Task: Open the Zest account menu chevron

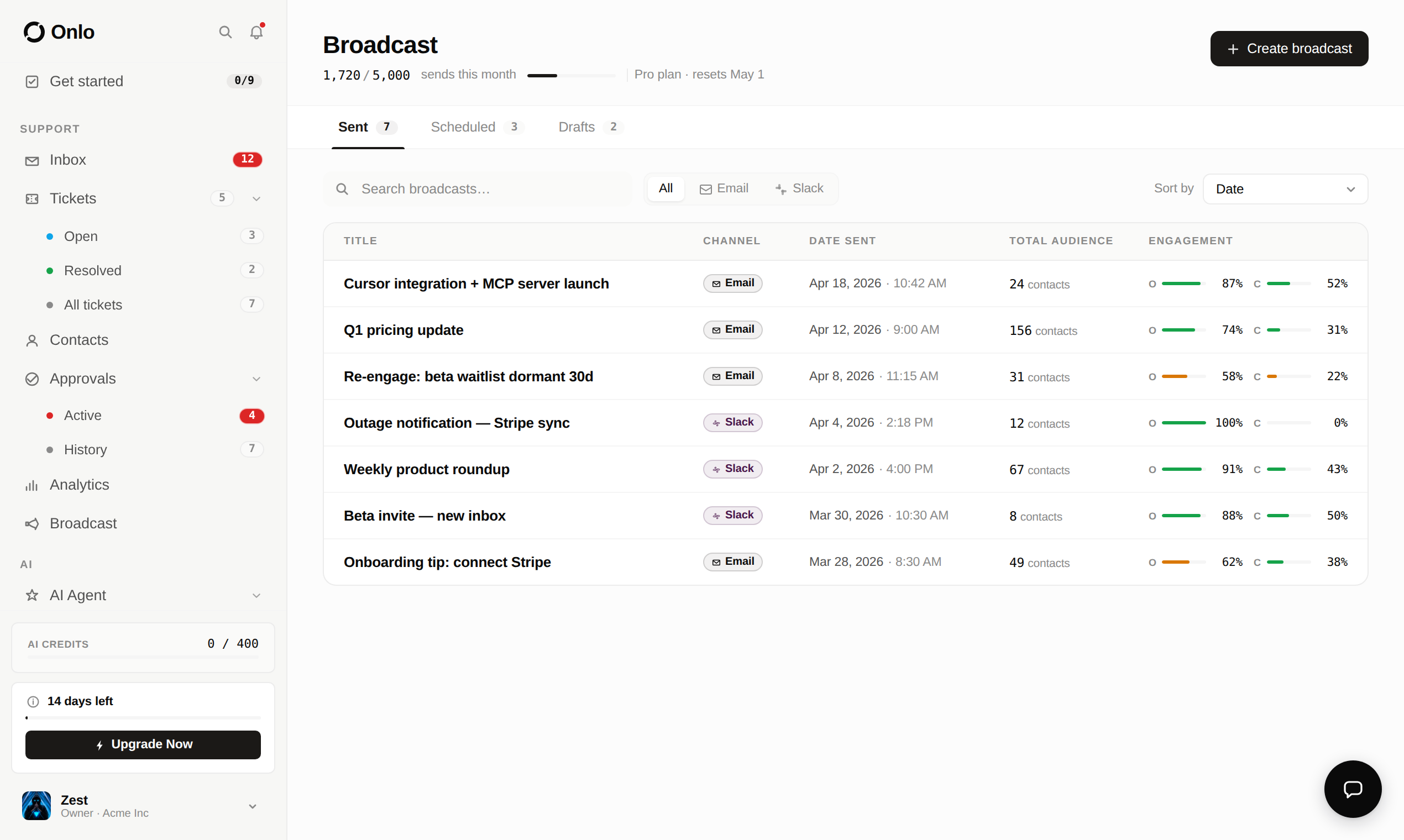Action: tap(253, 806)
